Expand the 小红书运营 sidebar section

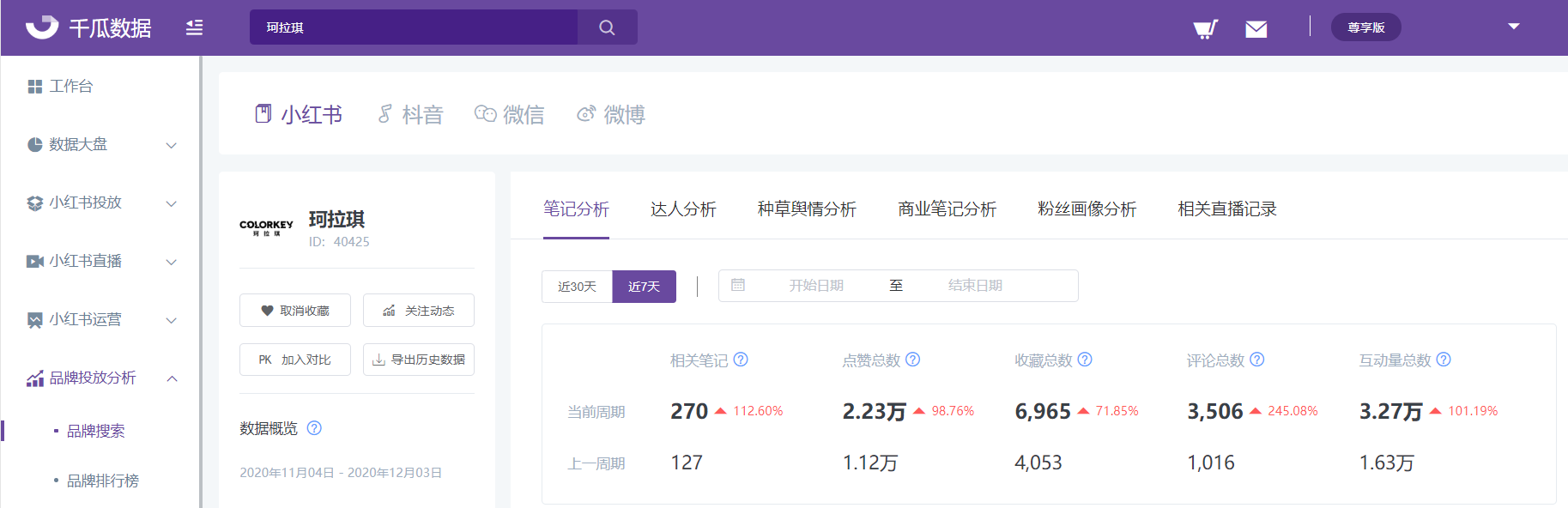point(172,321)
